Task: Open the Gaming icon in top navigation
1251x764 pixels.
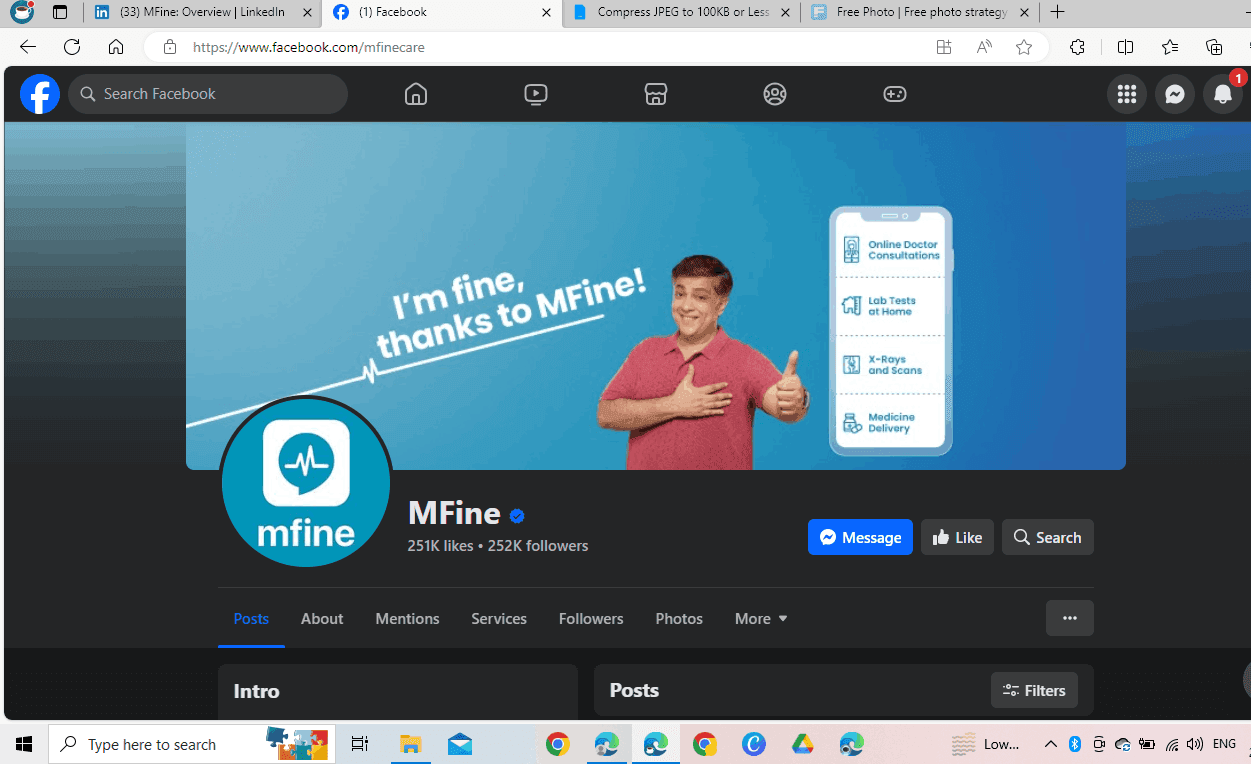Action: coord(894,94)
